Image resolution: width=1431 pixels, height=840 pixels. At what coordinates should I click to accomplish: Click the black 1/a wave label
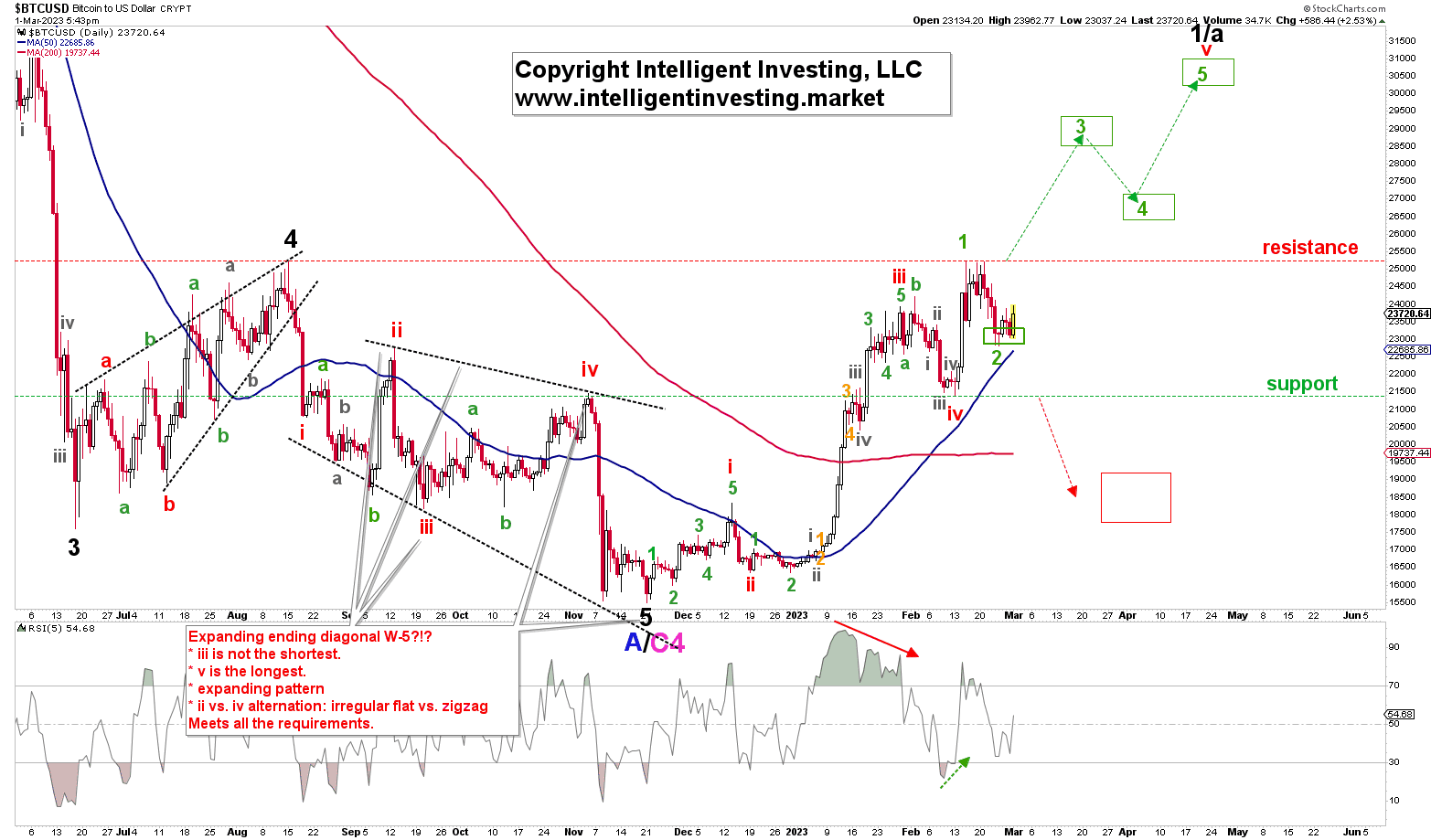[x=1206, y=35]
